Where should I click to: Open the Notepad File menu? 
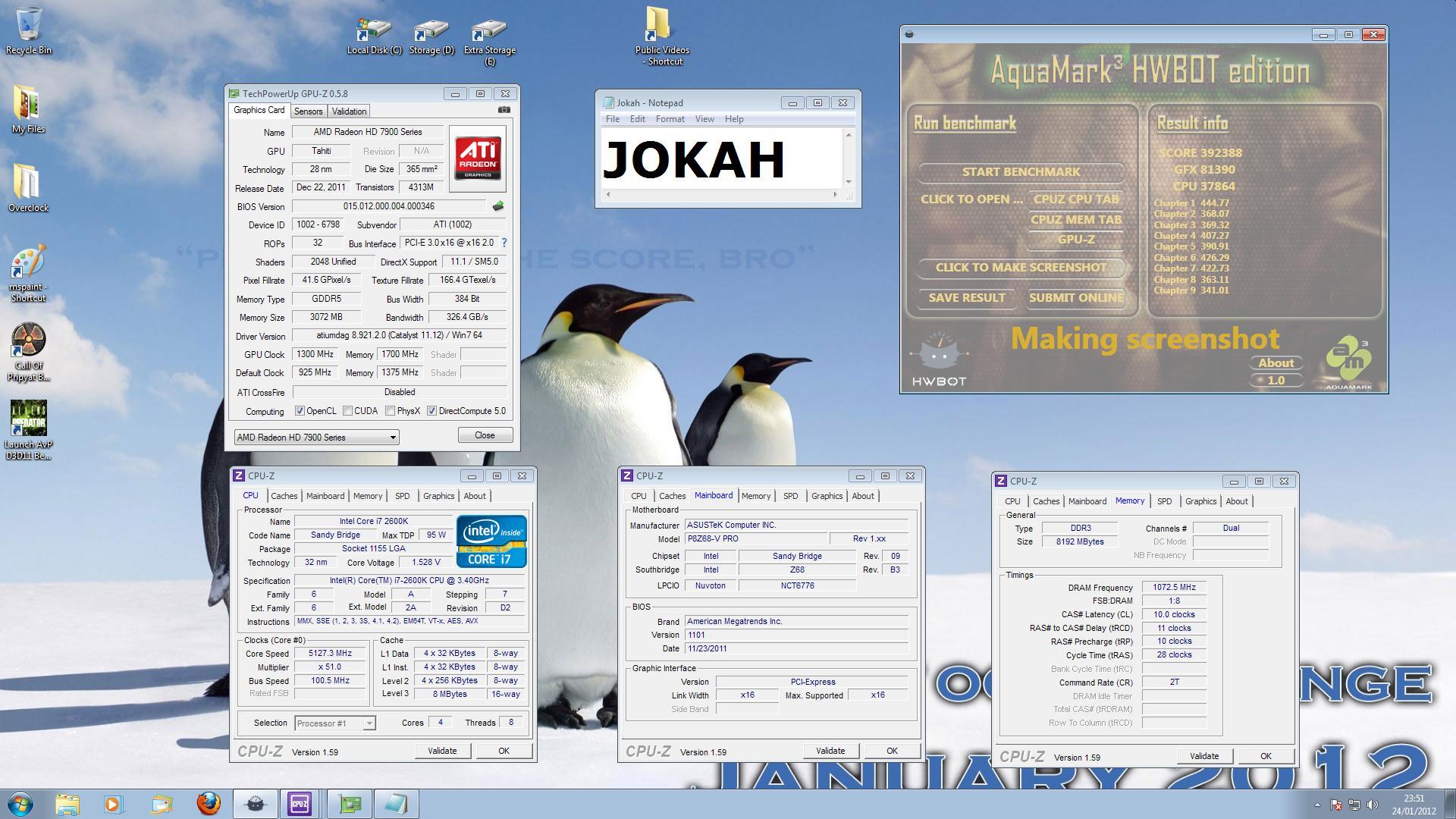(613, 119)
